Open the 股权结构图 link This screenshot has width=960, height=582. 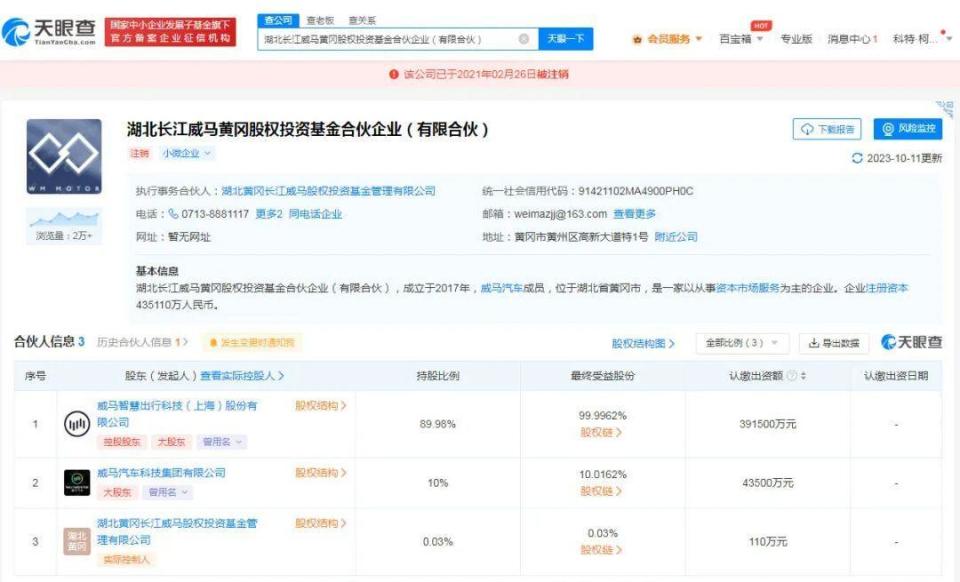[643, 343]
